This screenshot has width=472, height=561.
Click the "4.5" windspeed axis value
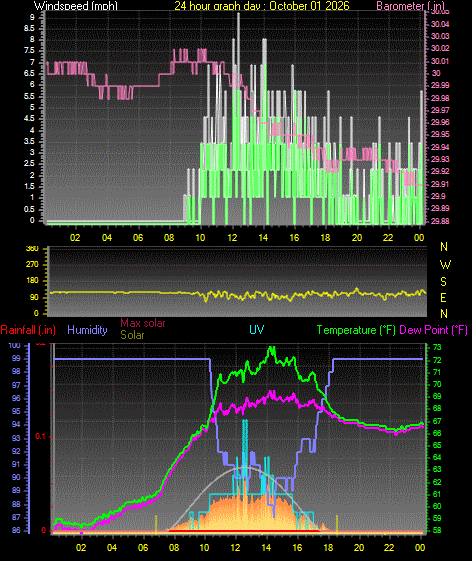[29, 119]
